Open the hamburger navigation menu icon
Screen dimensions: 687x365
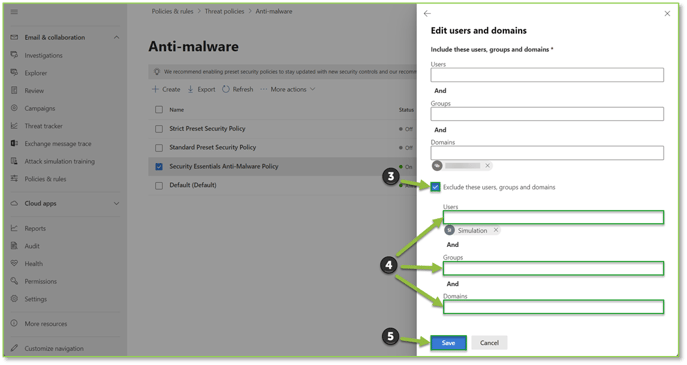point(14,12)
